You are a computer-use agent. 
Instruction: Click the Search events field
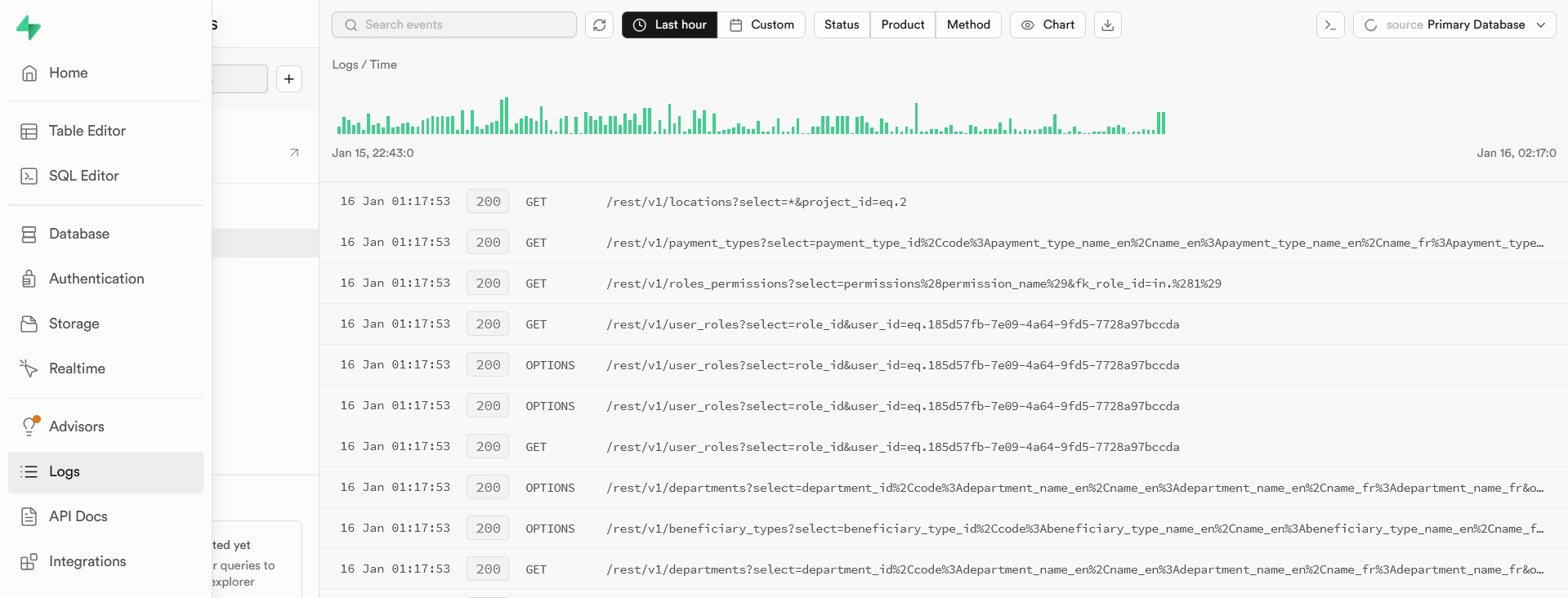454,25
